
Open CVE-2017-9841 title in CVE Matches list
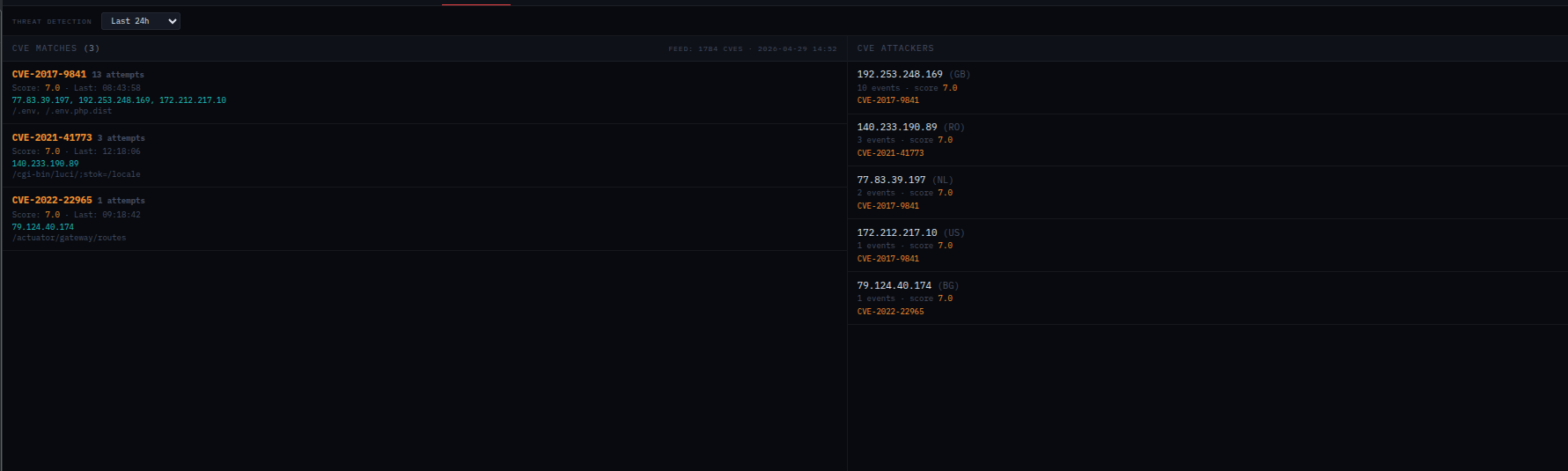[x=49, y=75]
